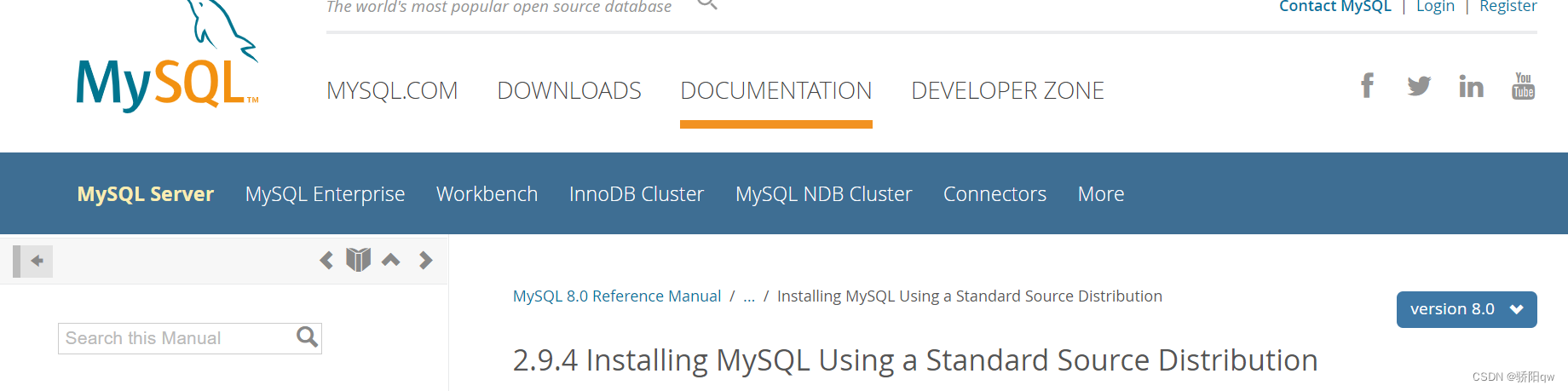Open the Facebook social icon
The height and width of the screenshot is (391, 1568).
coord(1367,86)
